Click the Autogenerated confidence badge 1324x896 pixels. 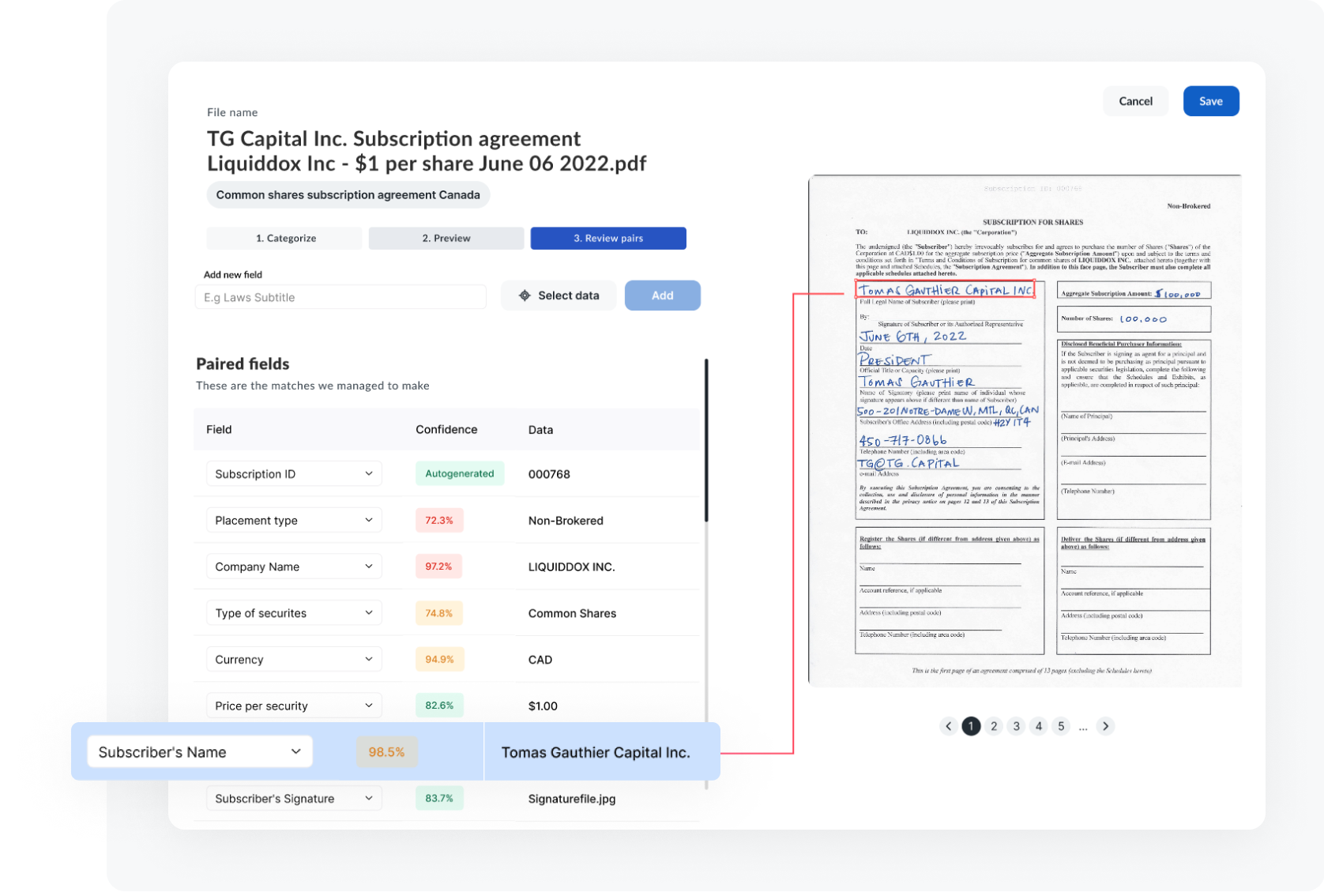[x=460, y=474]
